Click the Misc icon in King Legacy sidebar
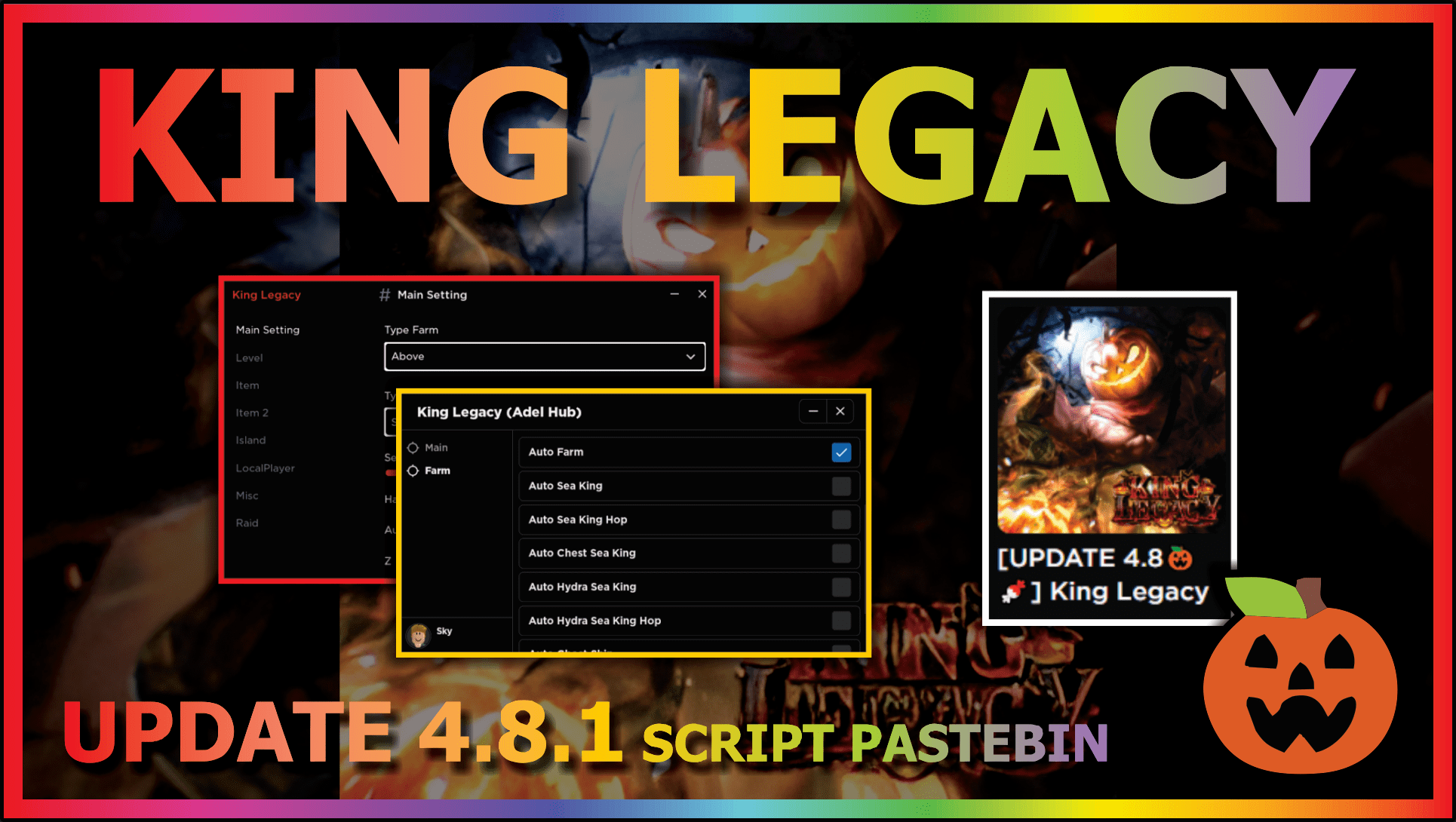The image size is (1456, 822). click(x=247, y=496)
